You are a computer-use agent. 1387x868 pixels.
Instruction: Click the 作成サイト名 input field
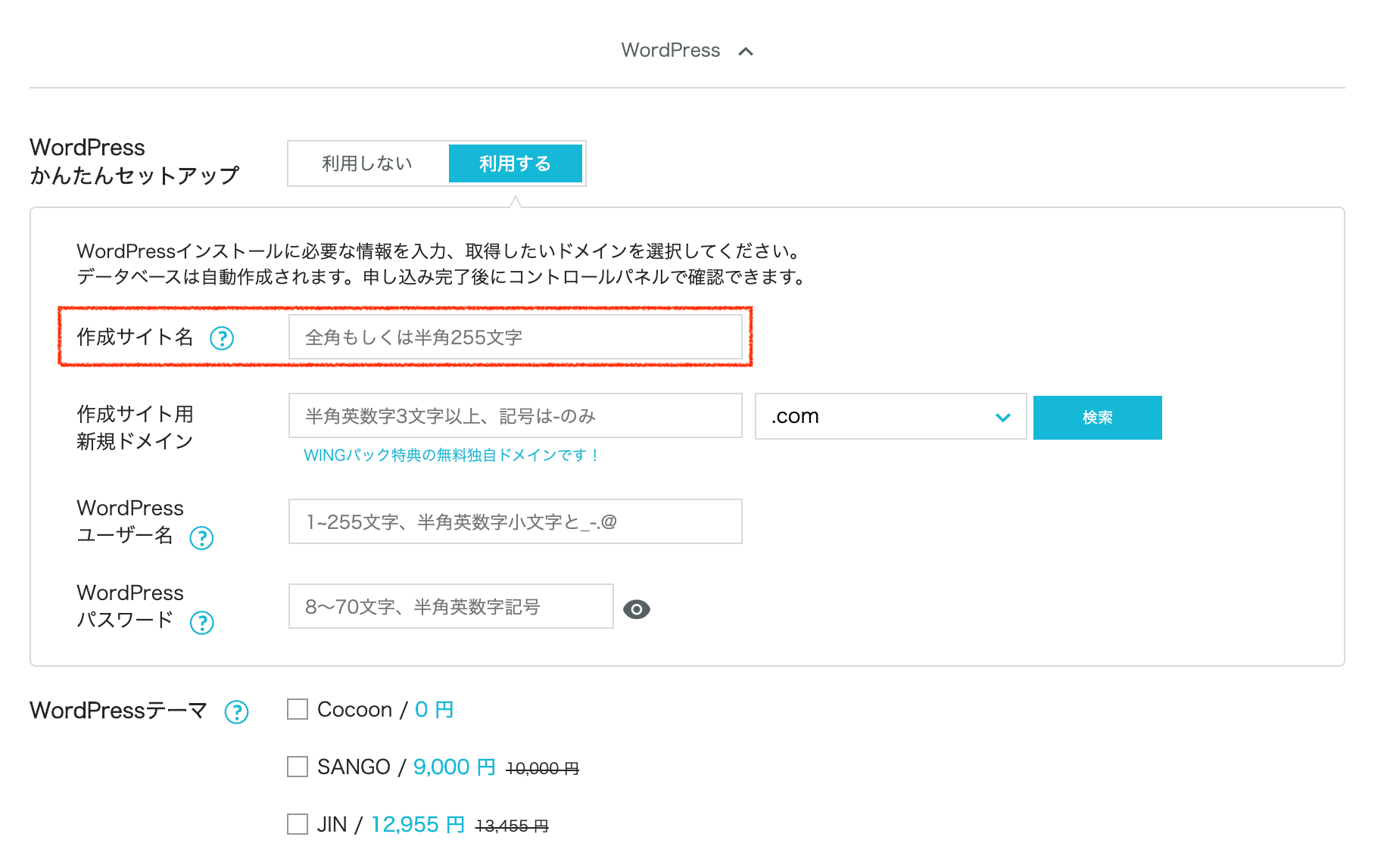click(515, 338)
